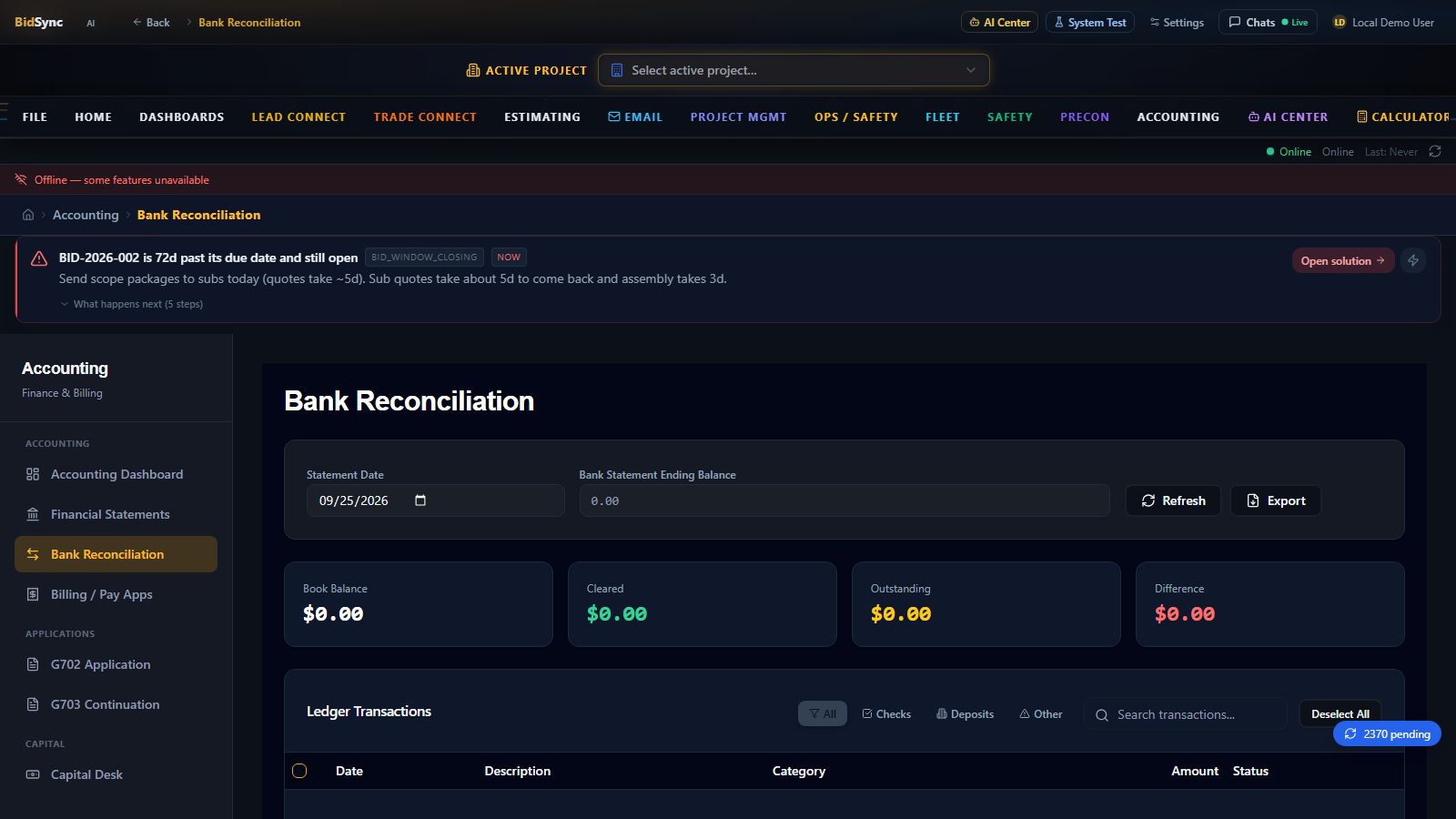The image size is (1456, 819).
Task: Click the Bank Reconciliation arrows icon in the sidebar
Action: pos(33,554)
